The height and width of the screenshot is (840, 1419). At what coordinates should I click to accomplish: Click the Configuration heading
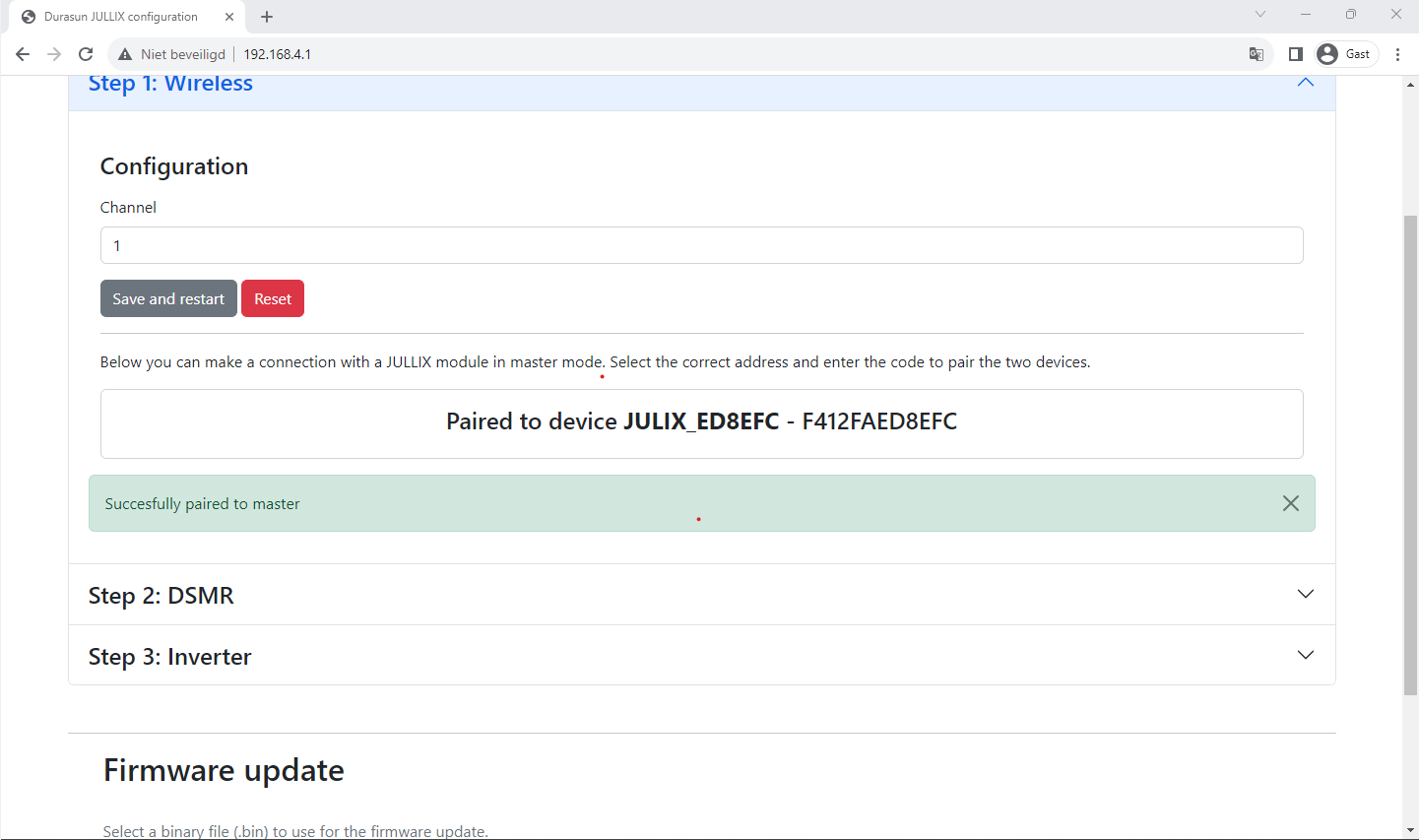point(174,166)
